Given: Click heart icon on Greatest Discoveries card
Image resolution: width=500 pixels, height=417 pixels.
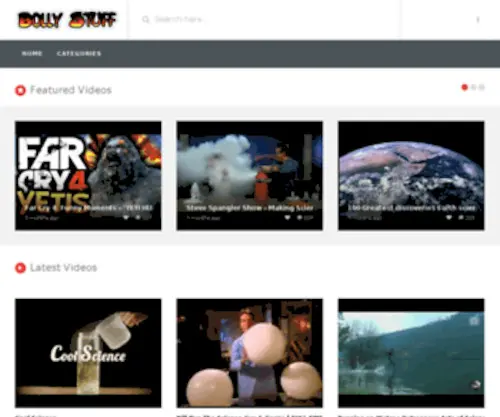Looking at the screenshot, I should [x=449, y=218].
